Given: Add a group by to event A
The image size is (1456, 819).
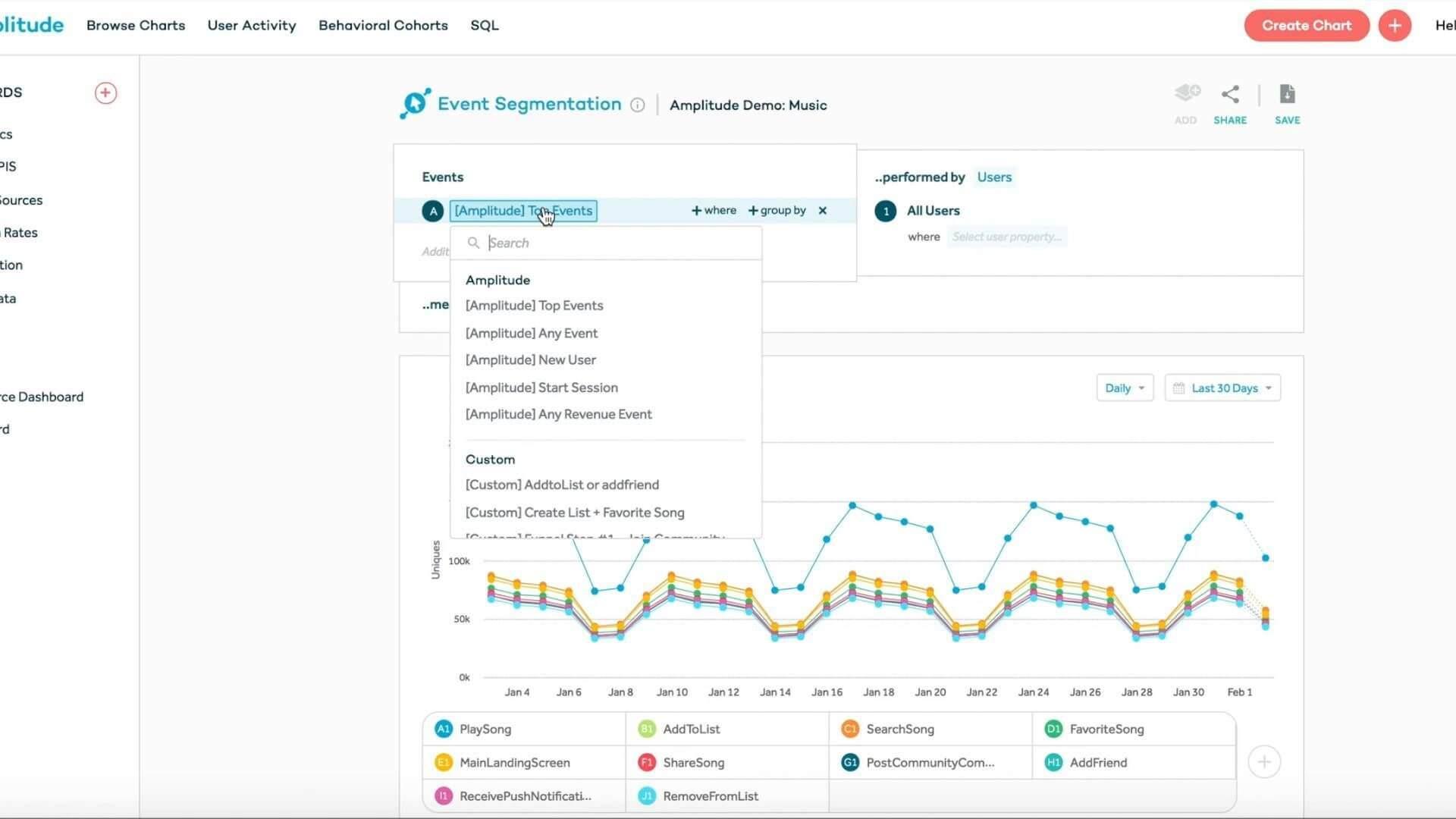Looking at the screenshot, I should 777,211.
